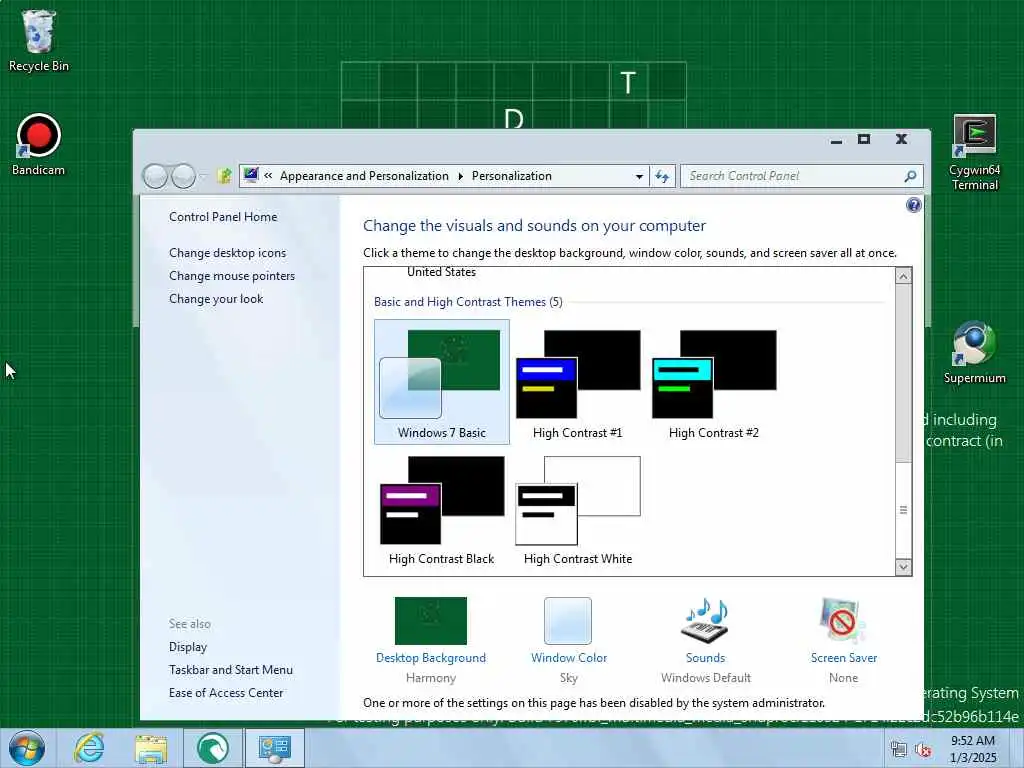Open Taskbar and Start Menu link

[231, 669]
